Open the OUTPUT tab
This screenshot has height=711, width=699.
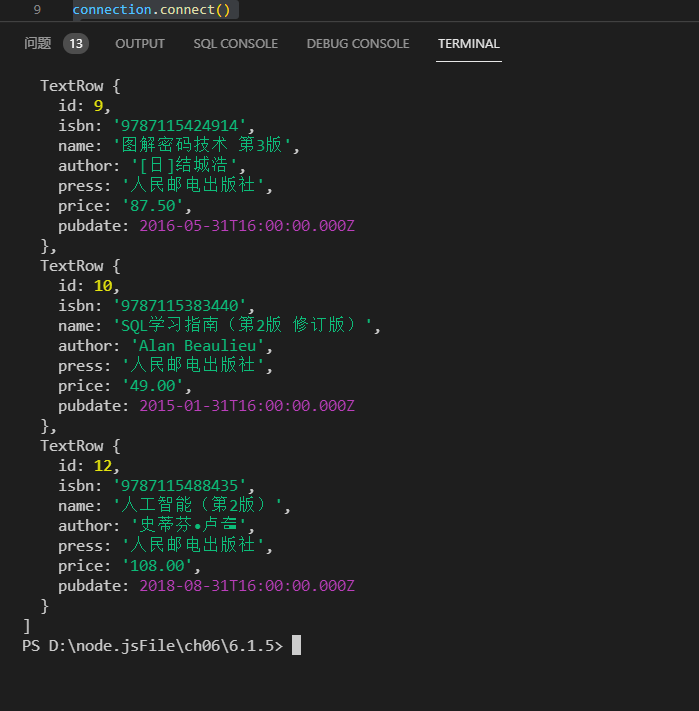(140, 43)
